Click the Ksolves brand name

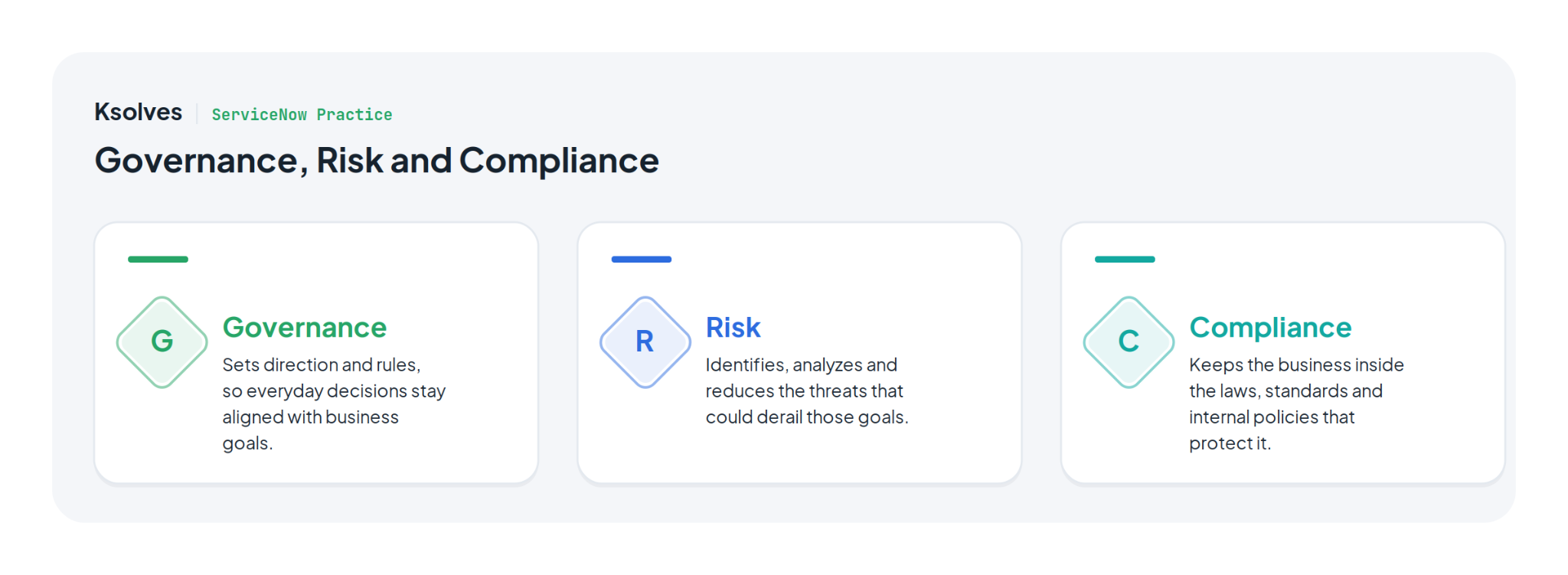(139, 112)
